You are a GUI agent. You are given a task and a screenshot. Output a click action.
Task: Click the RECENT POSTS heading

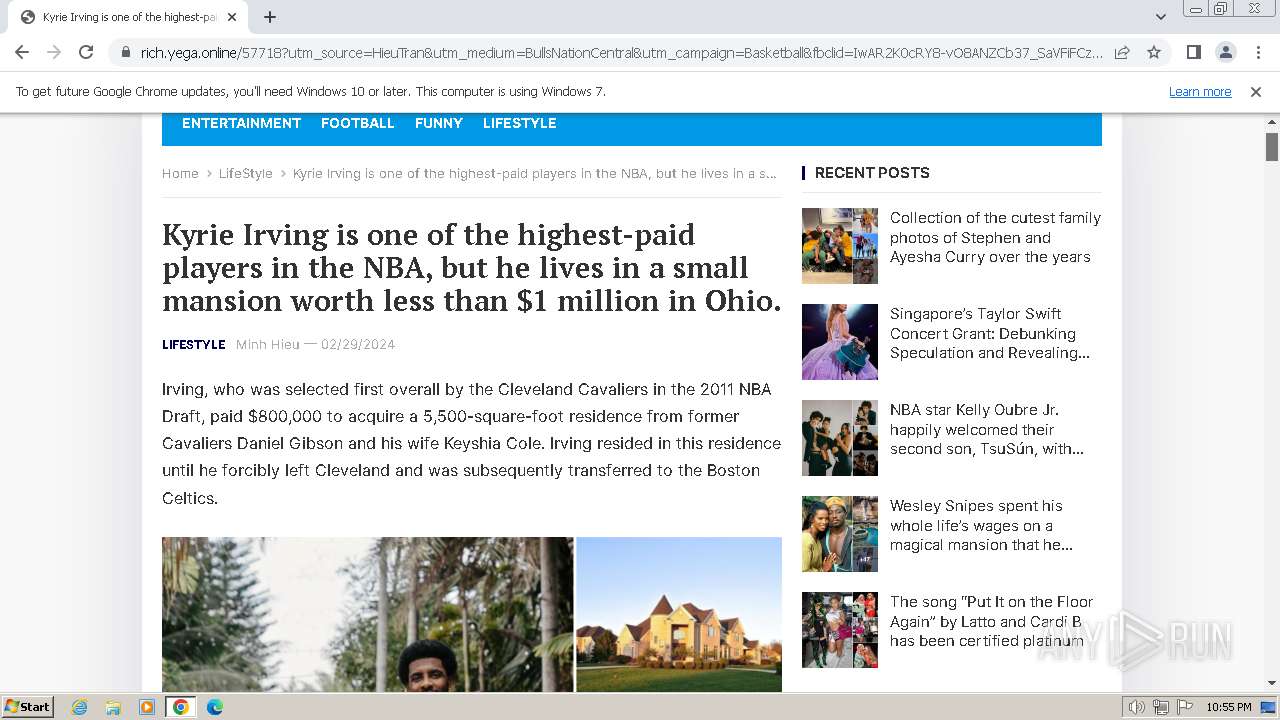pyautogui.click(x=872, y=173)
